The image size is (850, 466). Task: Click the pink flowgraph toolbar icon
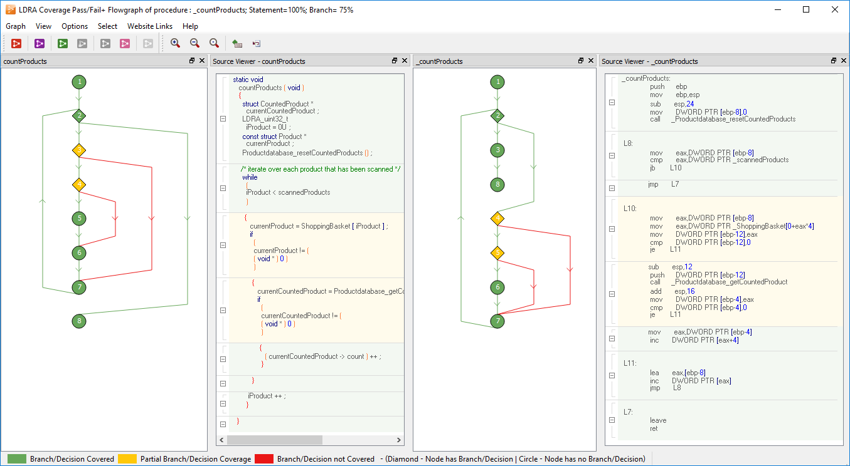(x=125, y=43)
